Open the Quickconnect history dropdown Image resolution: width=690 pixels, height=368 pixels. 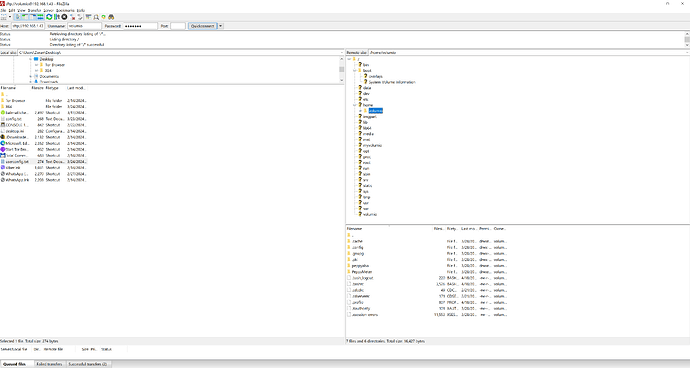(x=220, y=26)
